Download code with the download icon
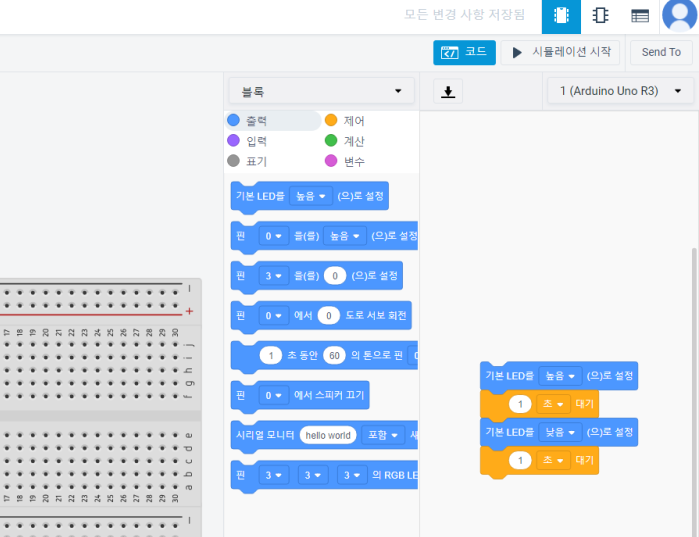This screenshot has height=537, width=699. pos(448,92)
